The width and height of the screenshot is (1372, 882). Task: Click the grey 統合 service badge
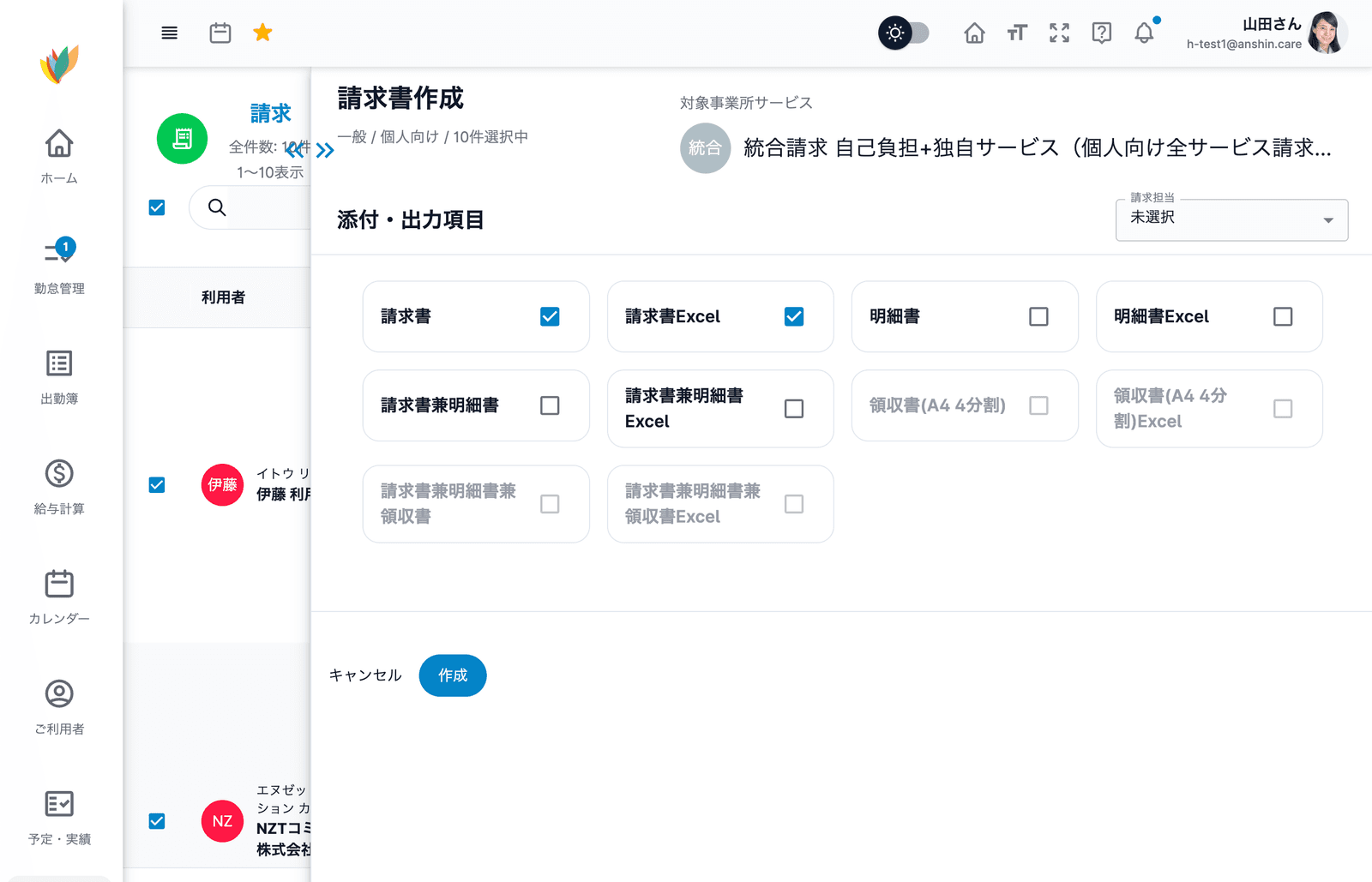(705, 148)
